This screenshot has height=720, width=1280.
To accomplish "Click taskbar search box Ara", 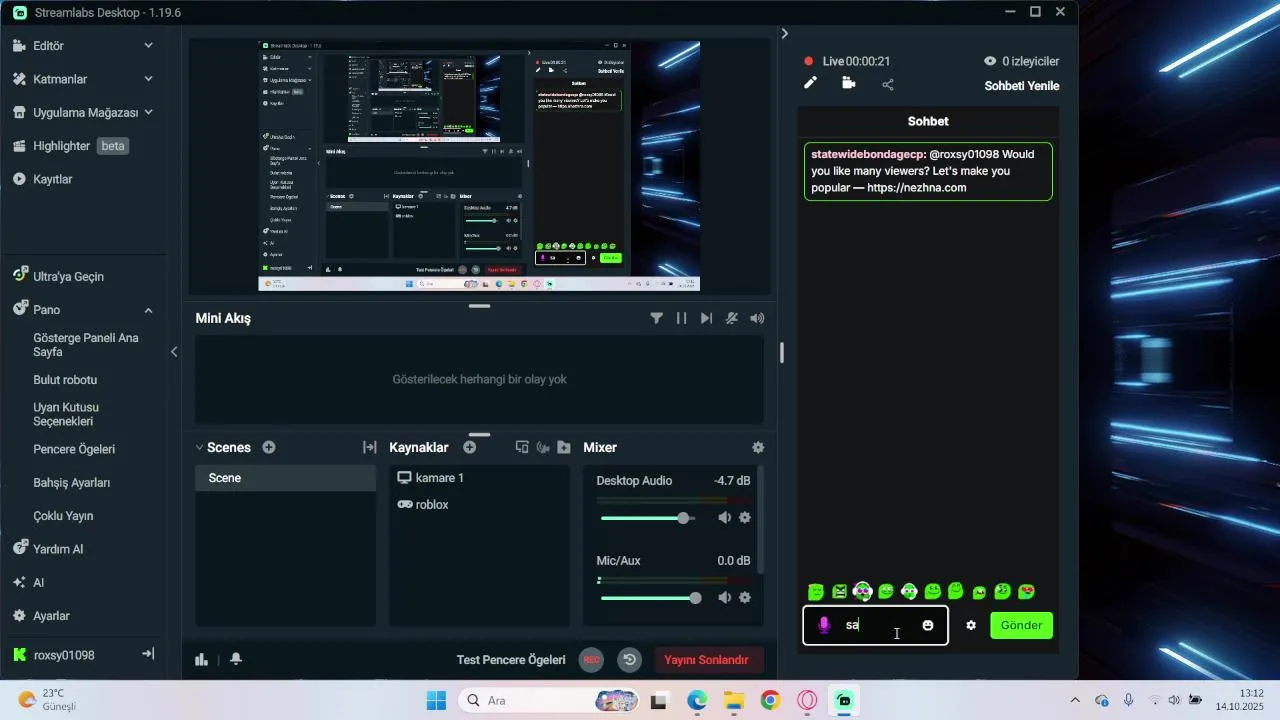I will click(548, 700).
